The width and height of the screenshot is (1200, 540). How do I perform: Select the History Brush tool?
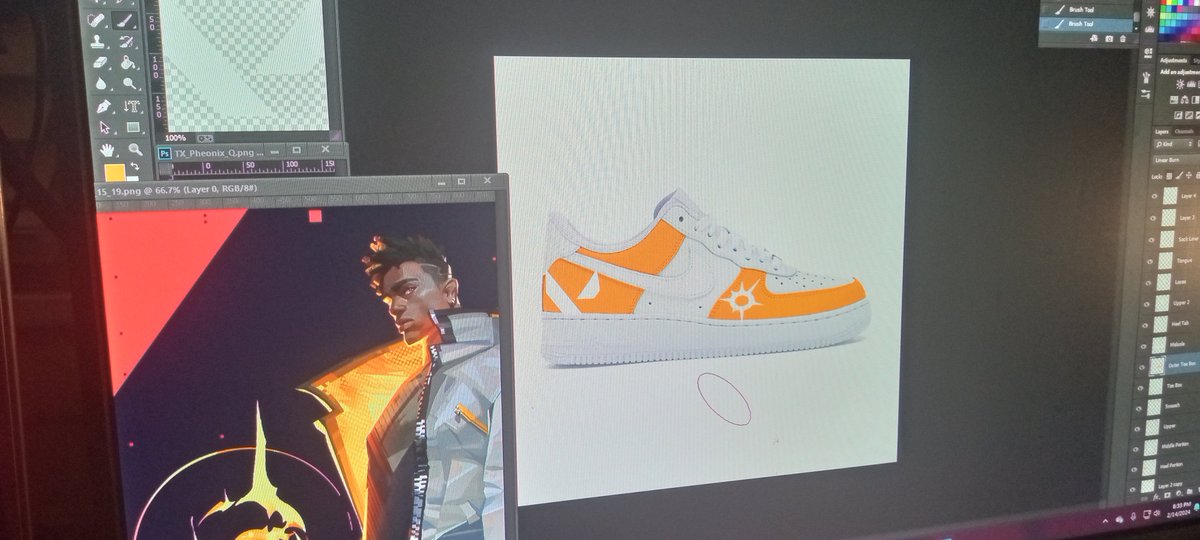coord(126,41)
